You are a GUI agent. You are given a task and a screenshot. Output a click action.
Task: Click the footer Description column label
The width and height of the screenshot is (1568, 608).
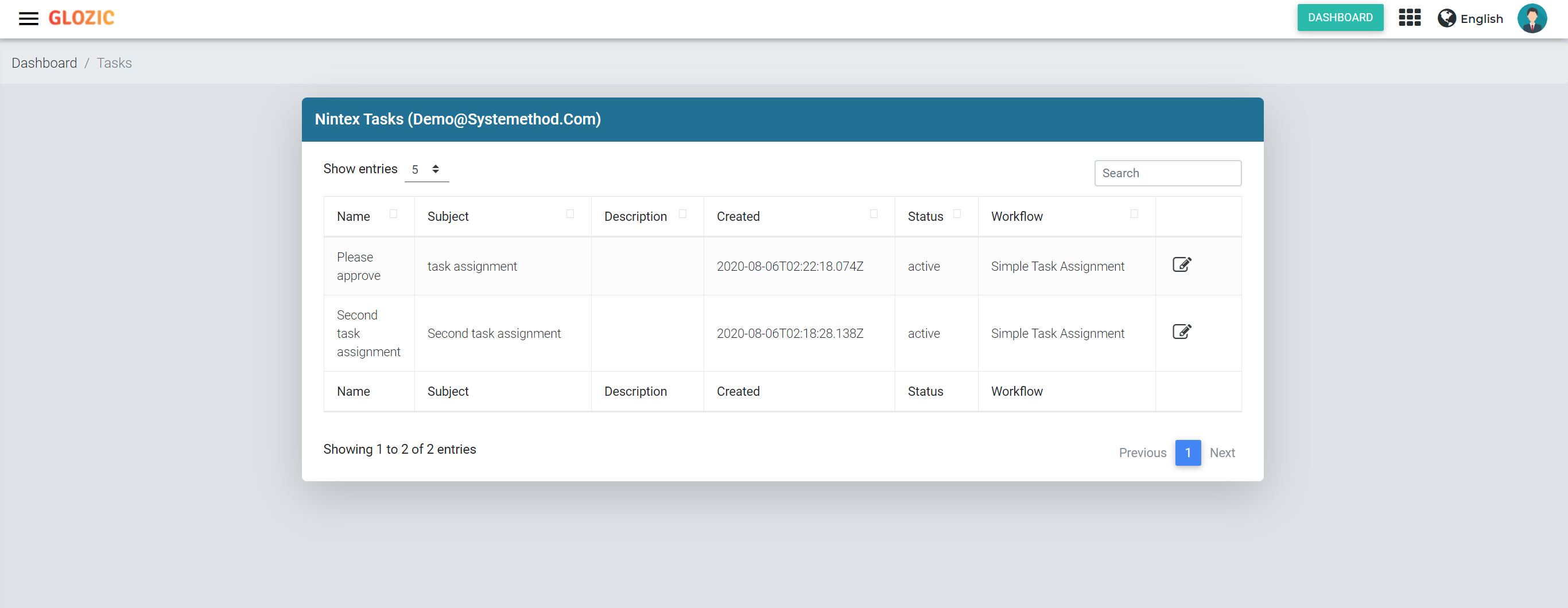coord(635,391)
